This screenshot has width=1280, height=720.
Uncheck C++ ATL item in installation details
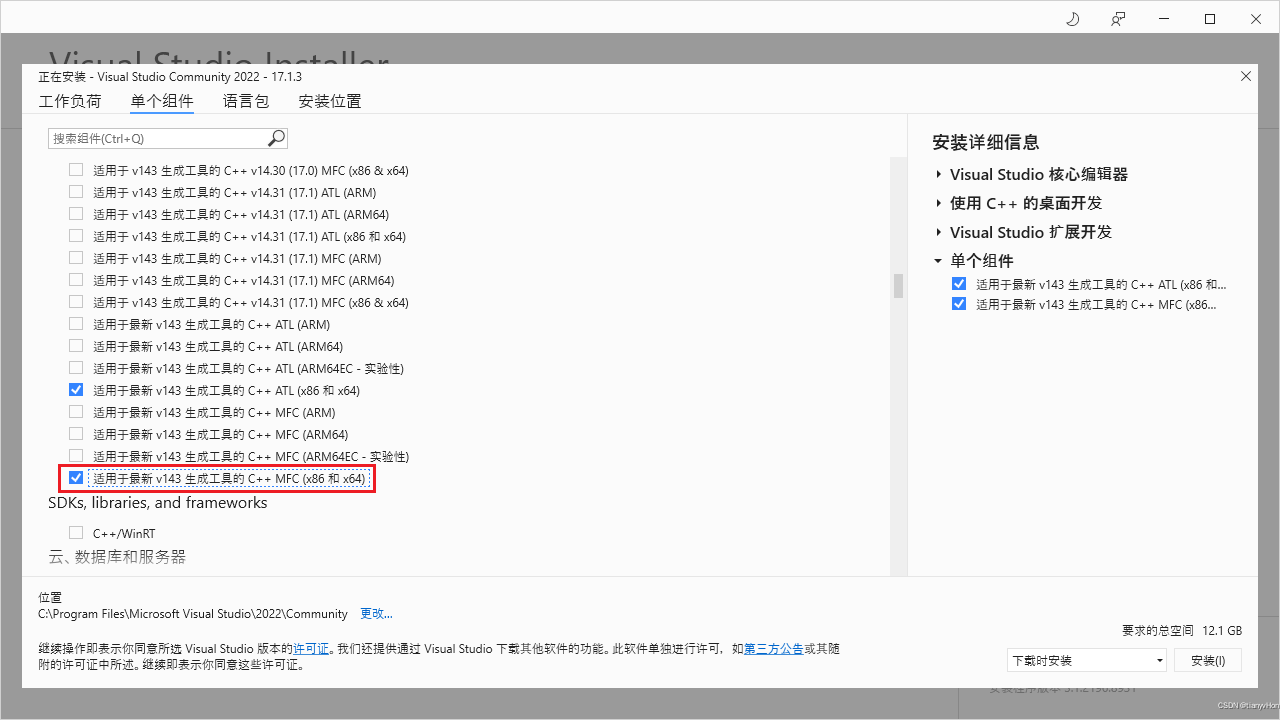(959, 284)
